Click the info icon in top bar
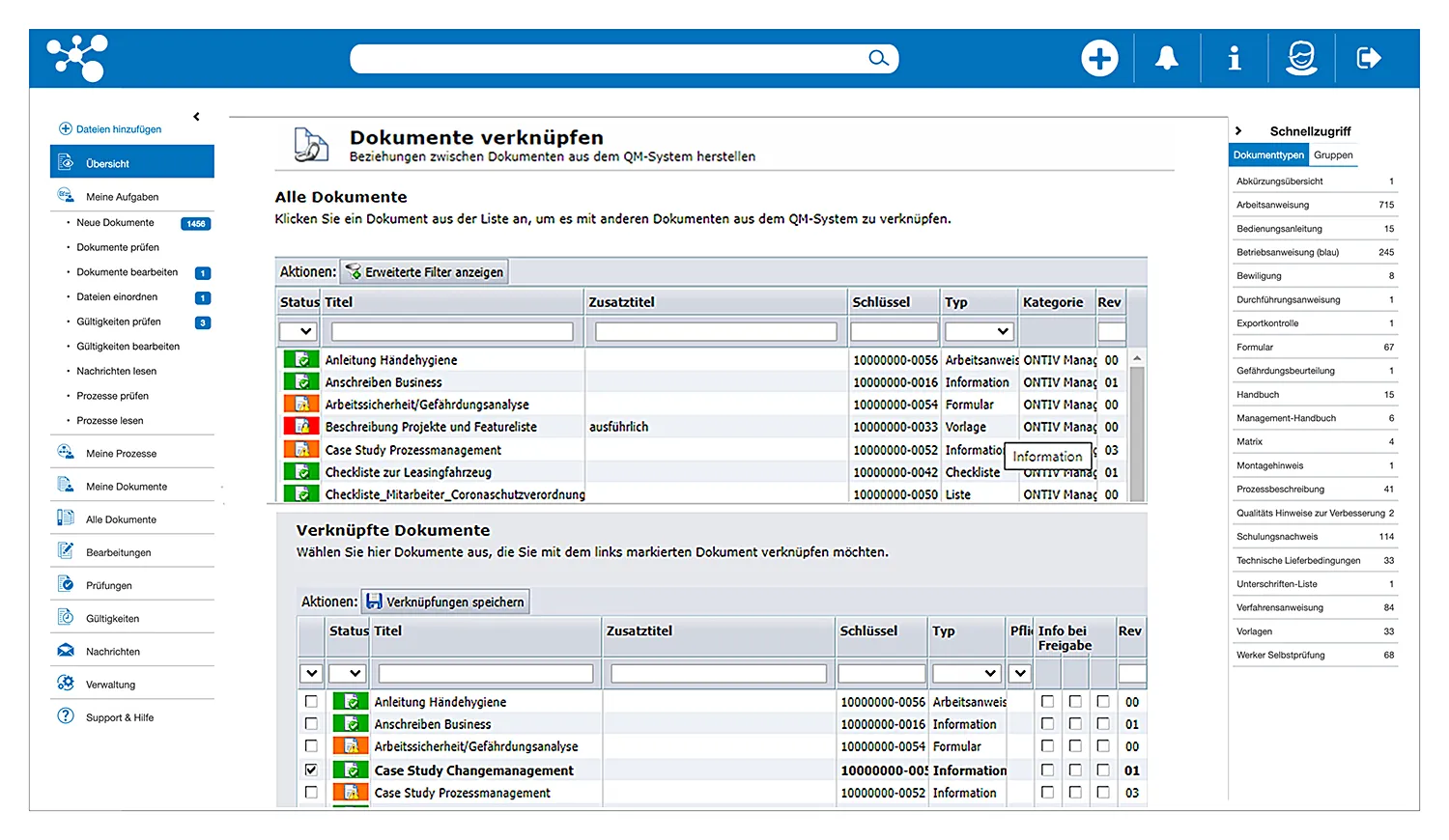The width and height of the screenshot is (1449, 840). pyautogui.click(x=1234, y=59)
